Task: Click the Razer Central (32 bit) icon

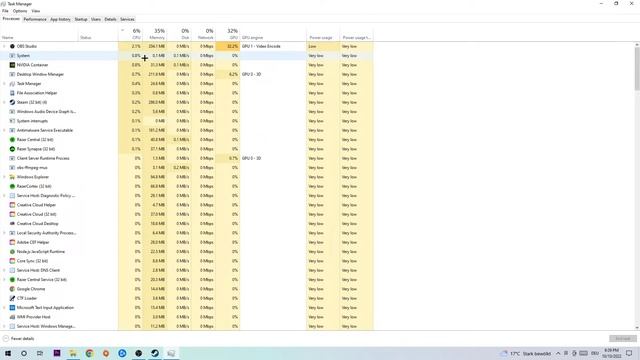Action: click(x=12, y=140)
